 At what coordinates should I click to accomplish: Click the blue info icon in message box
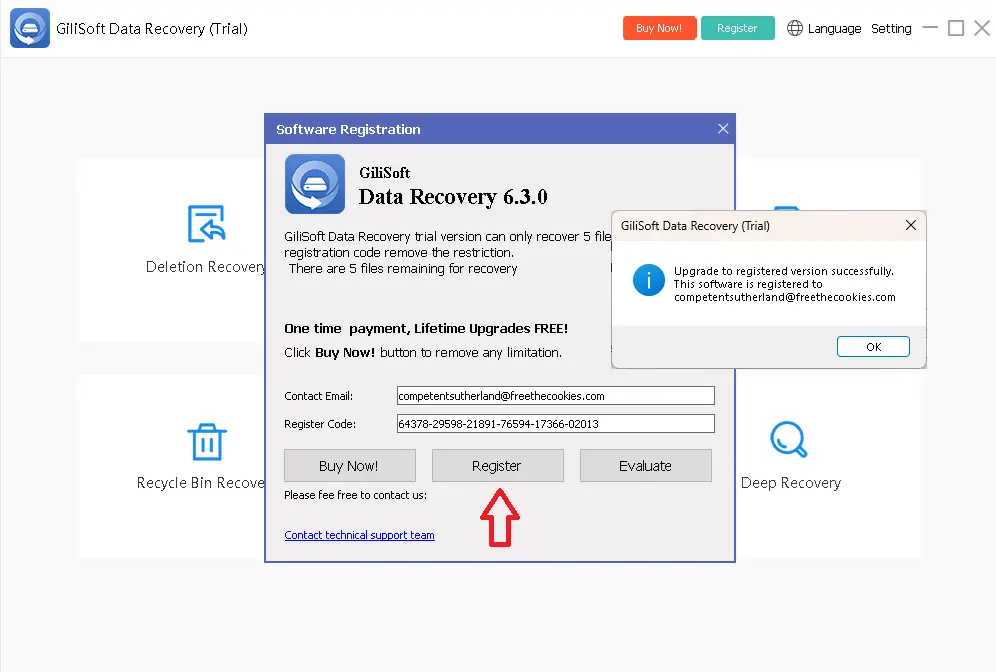tap(648, 280)
